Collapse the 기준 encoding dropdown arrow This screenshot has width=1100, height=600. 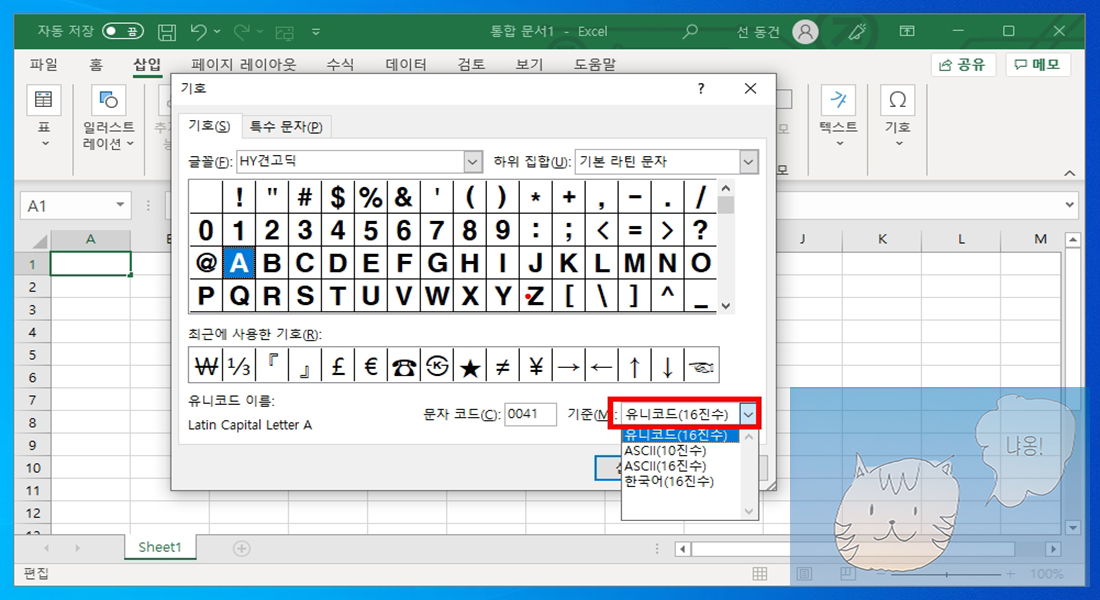(749, 414)
